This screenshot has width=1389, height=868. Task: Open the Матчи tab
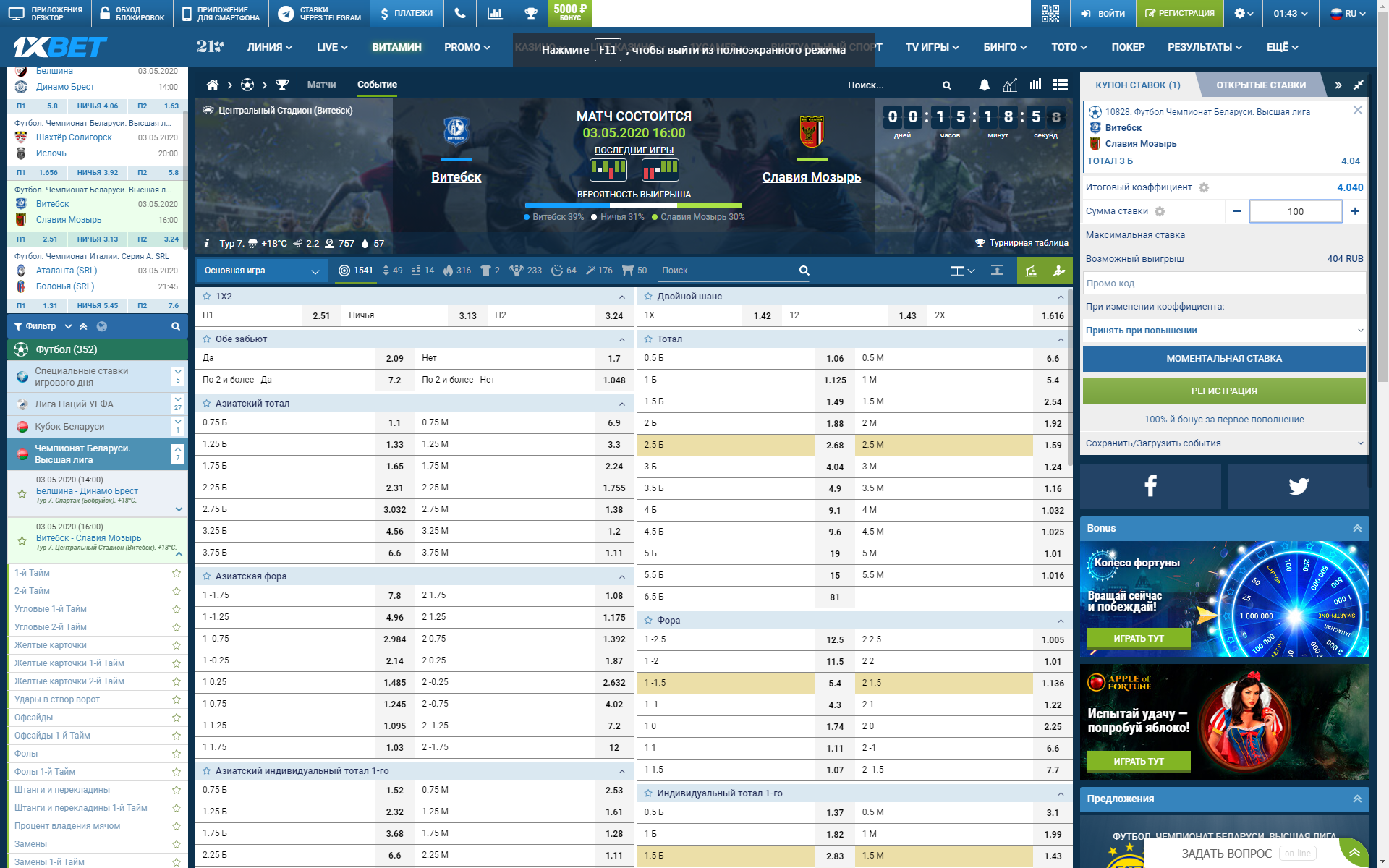321,85
